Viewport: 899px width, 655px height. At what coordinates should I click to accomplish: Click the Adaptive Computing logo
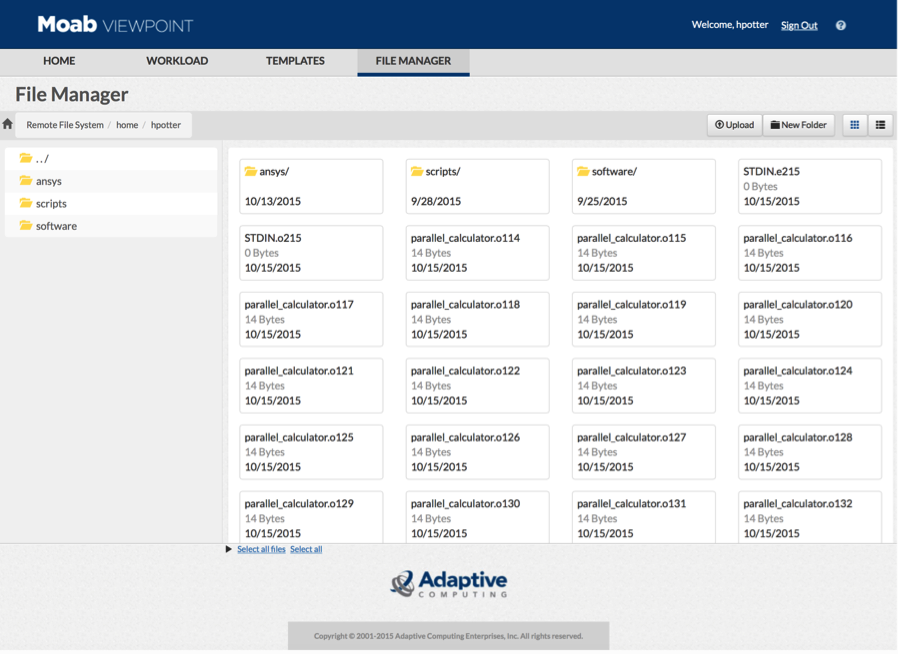point(449,584)
